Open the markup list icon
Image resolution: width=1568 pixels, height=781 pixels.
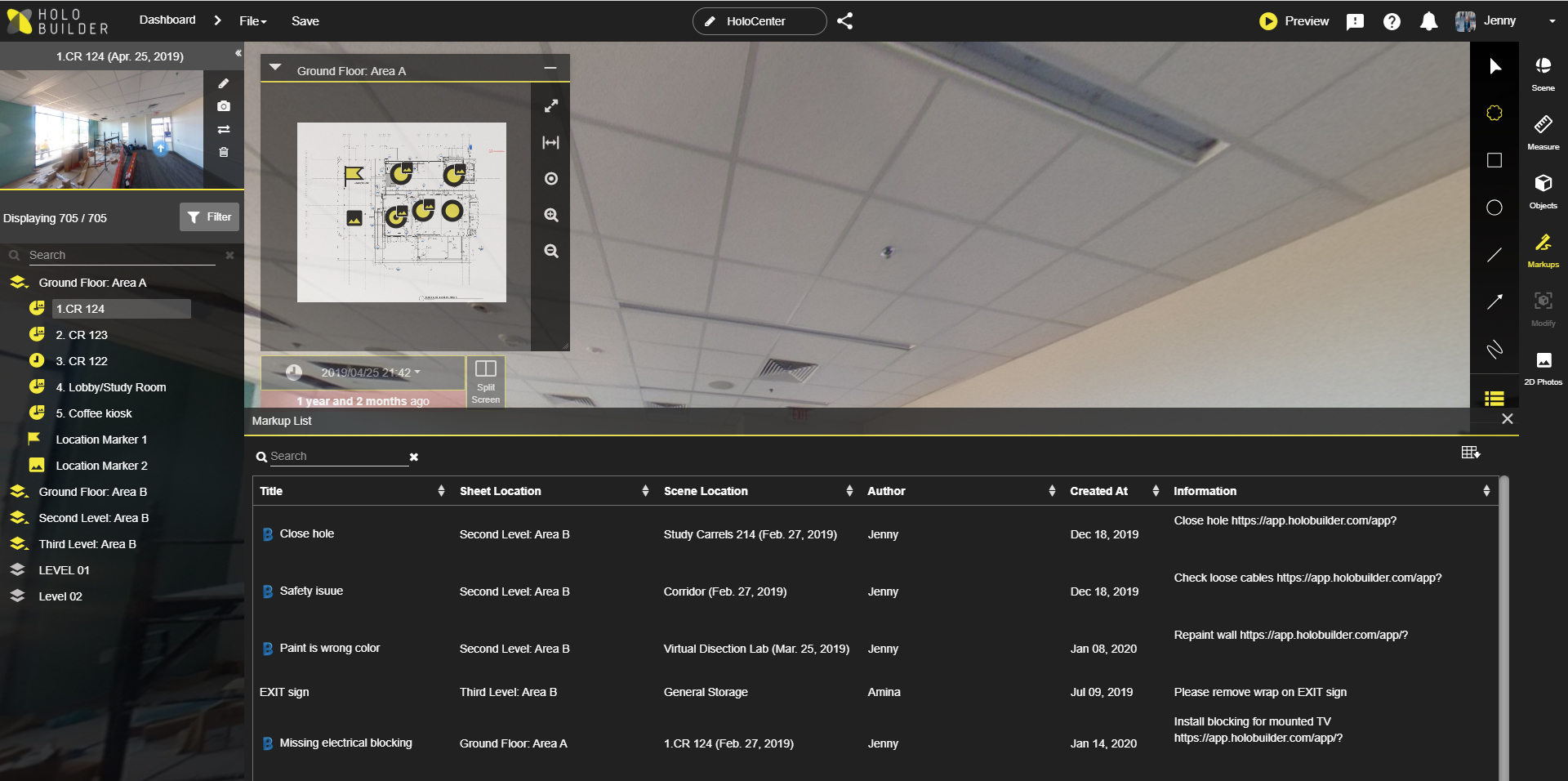(x=1494, y=398)
